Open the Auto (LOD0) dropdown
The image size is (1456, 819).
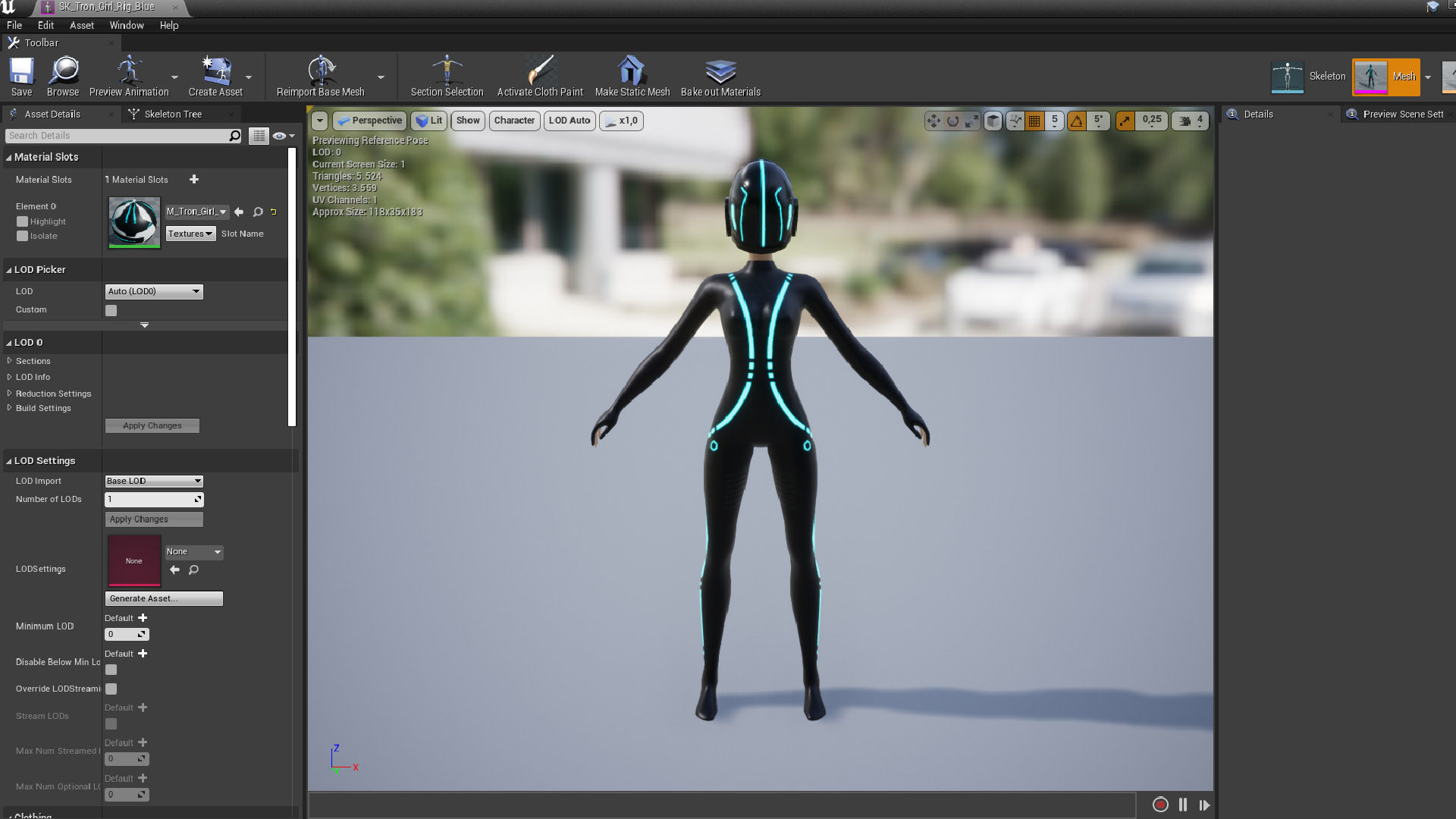point(154,291)
